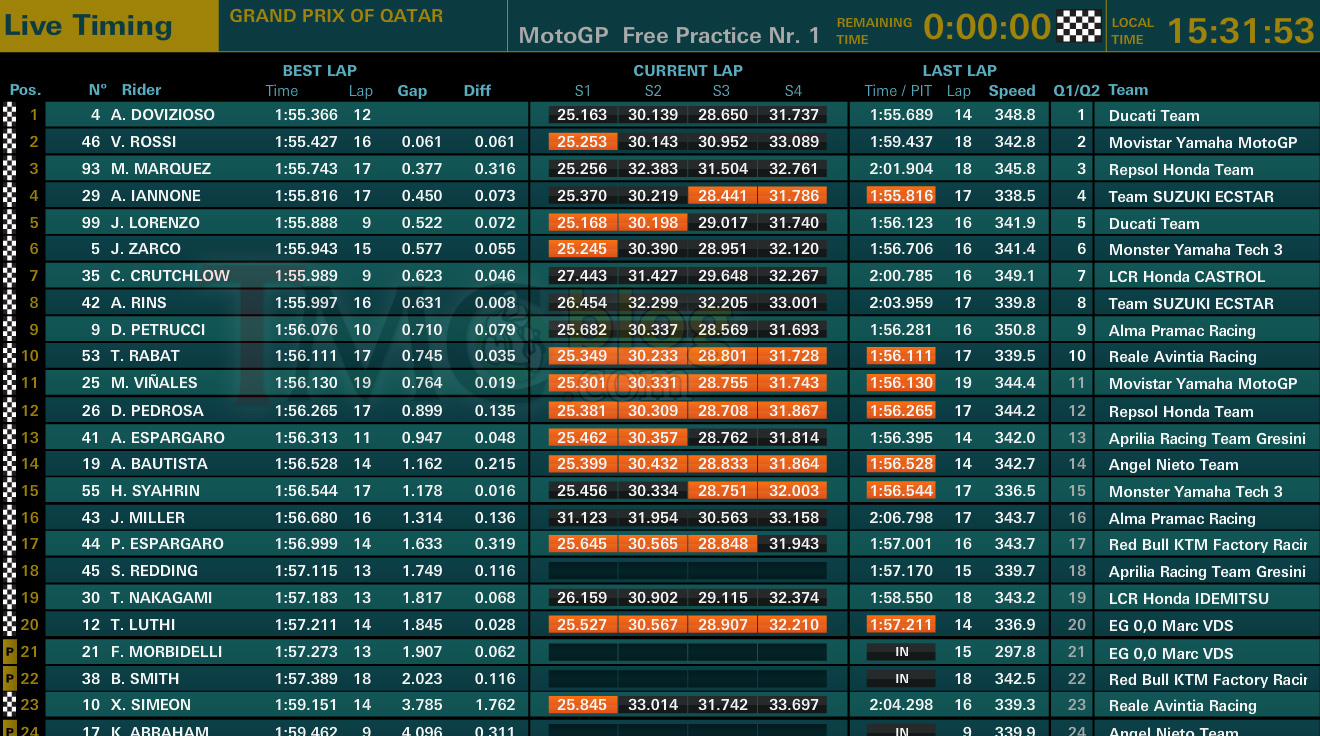Select the flag icon on M. Viñales's row
Screen dimensions: 1320x736
(10, 382)
